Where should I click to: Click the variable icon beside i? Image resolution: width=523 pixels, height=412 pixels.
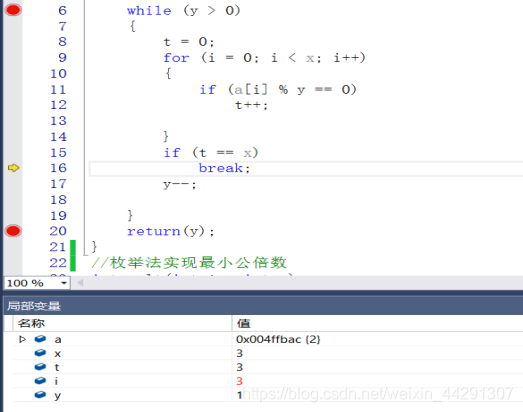[40, 381]
